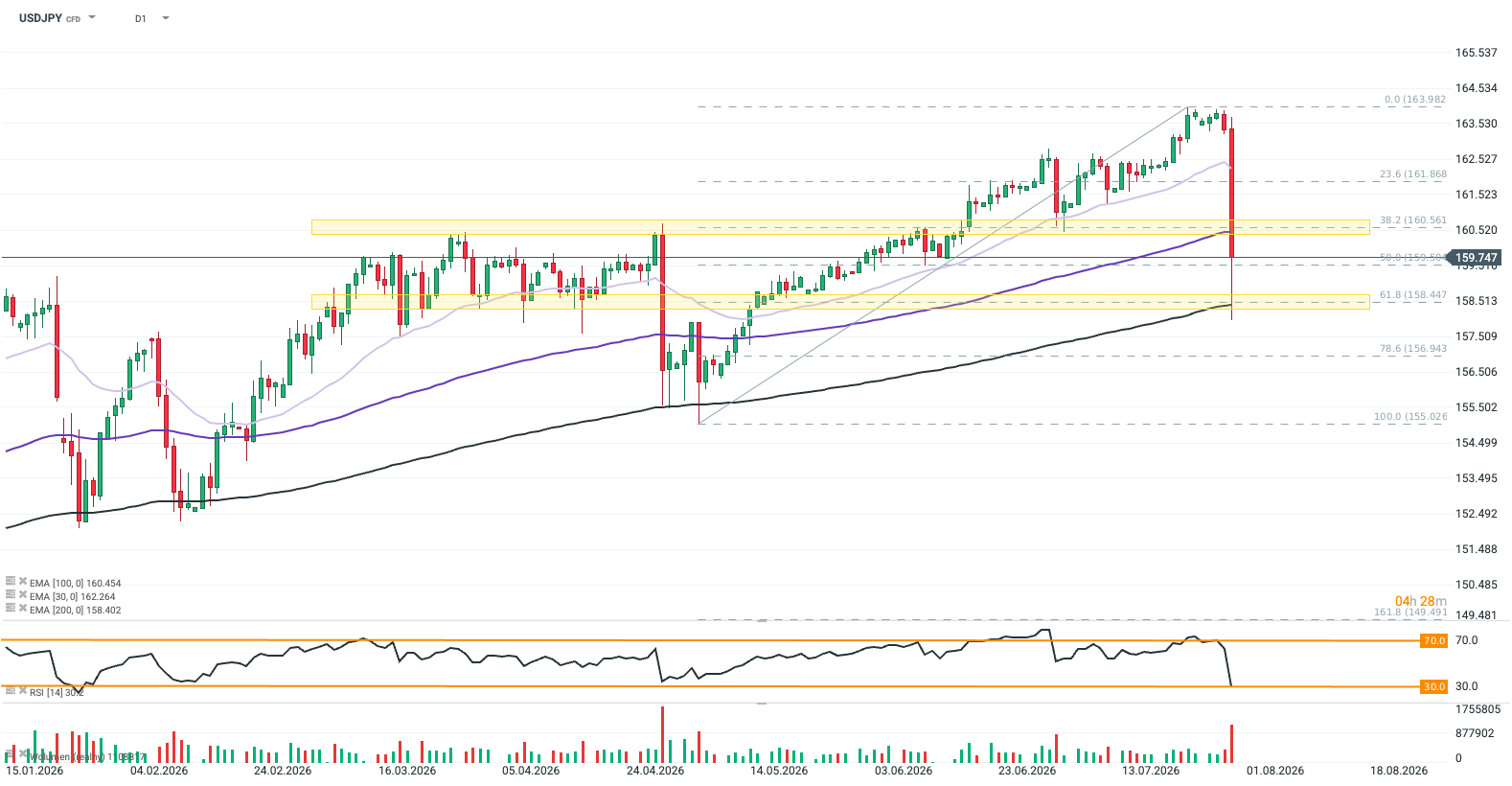Expand the D1 timeframe dropdown arrow
Viewport: 1512px width, 786px height.
click(166, 17)
